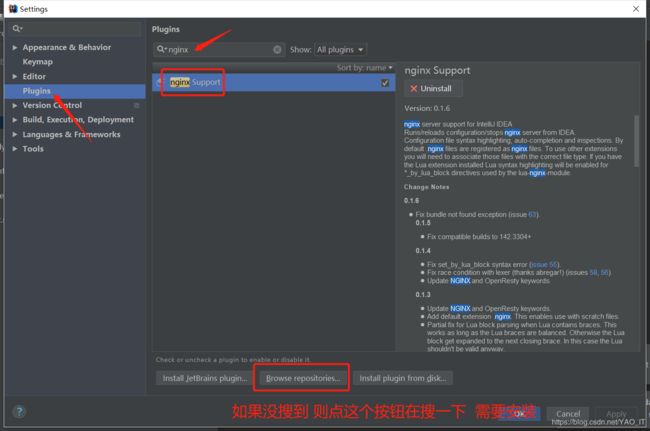This screenshot has height=431, width=650.
Task: Select Keymap in settings tree
Action: (x=37, y=62)
